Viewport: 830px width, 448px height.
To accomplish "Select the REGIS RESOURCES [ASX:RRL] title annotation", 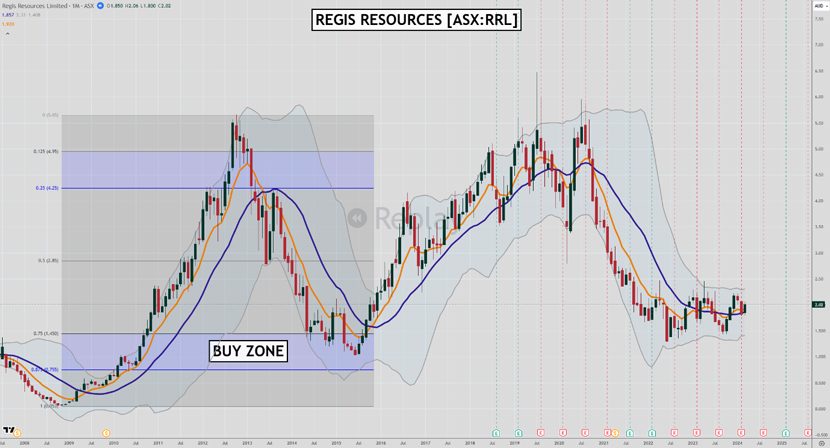I will point(416,20).
